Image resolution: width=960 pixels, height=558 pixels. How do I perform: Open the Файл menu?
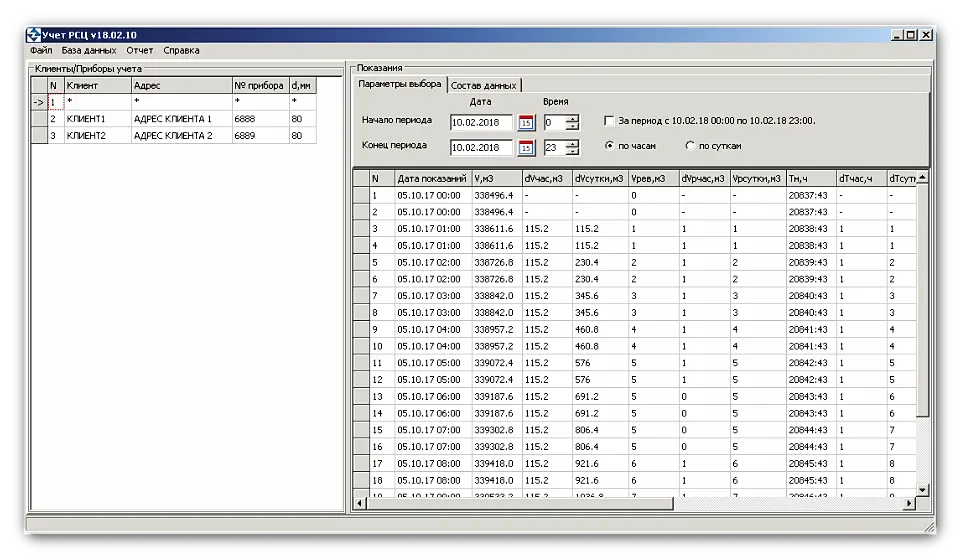pyautogui.click(x=41, y=50)
